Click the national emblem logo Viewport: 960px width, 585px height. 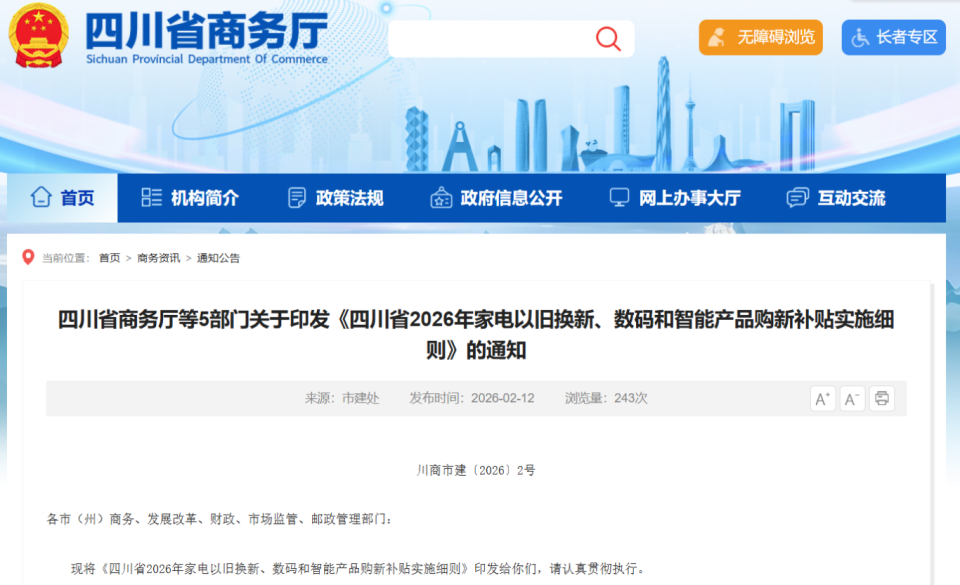click(x=38, y=37)
